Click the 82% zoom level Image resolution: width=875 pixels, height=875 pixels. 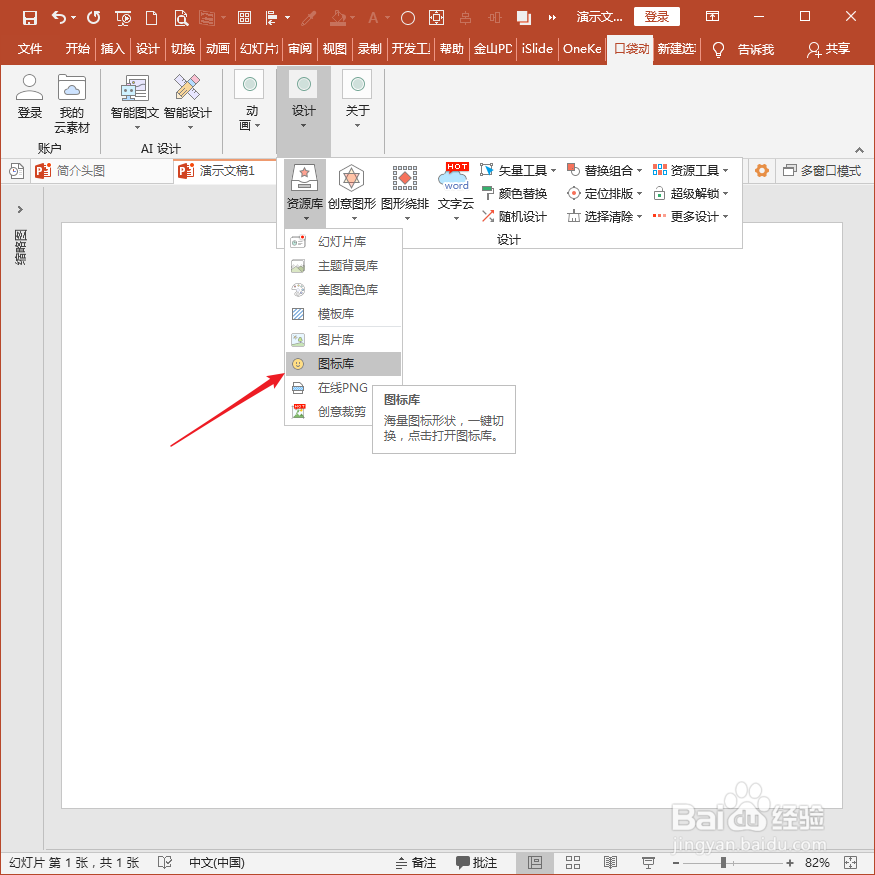tap(817, 863)
